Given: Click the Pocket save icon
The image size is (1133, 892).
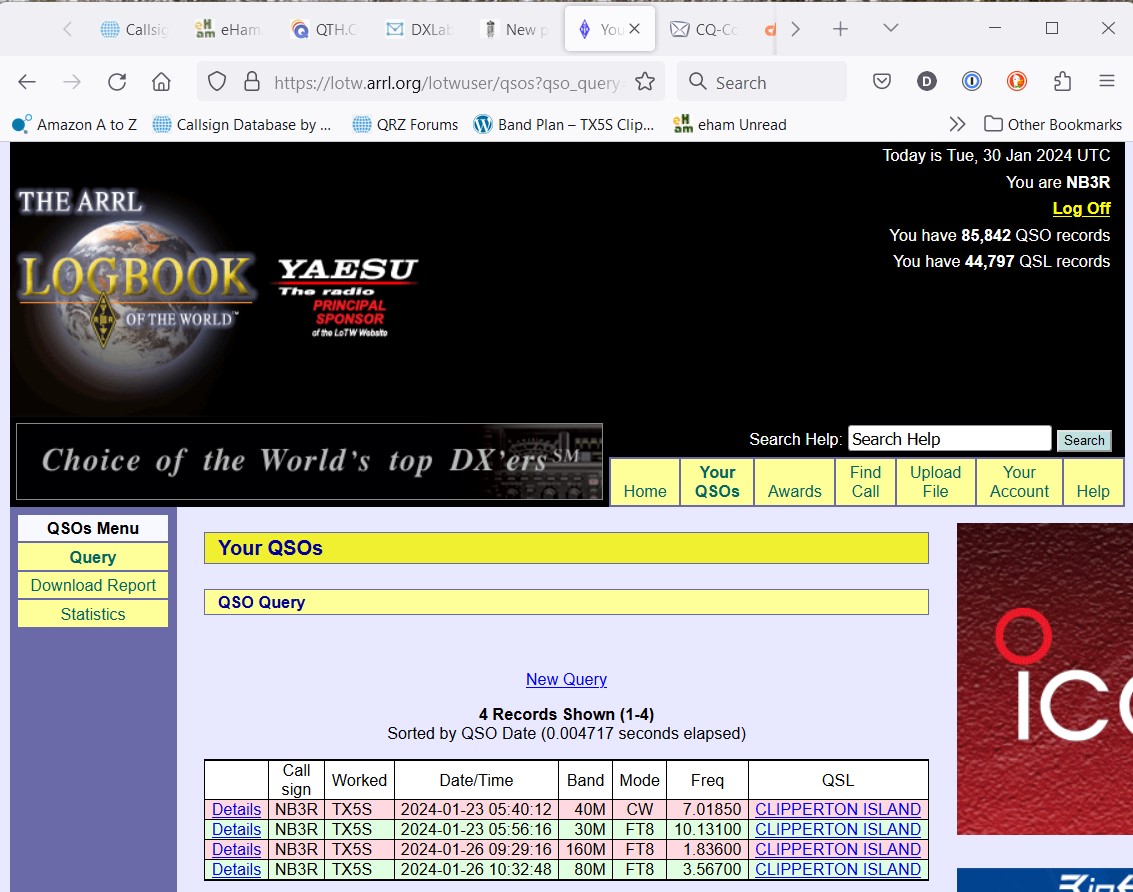Looking at the screenshot, I should (881, 83).
